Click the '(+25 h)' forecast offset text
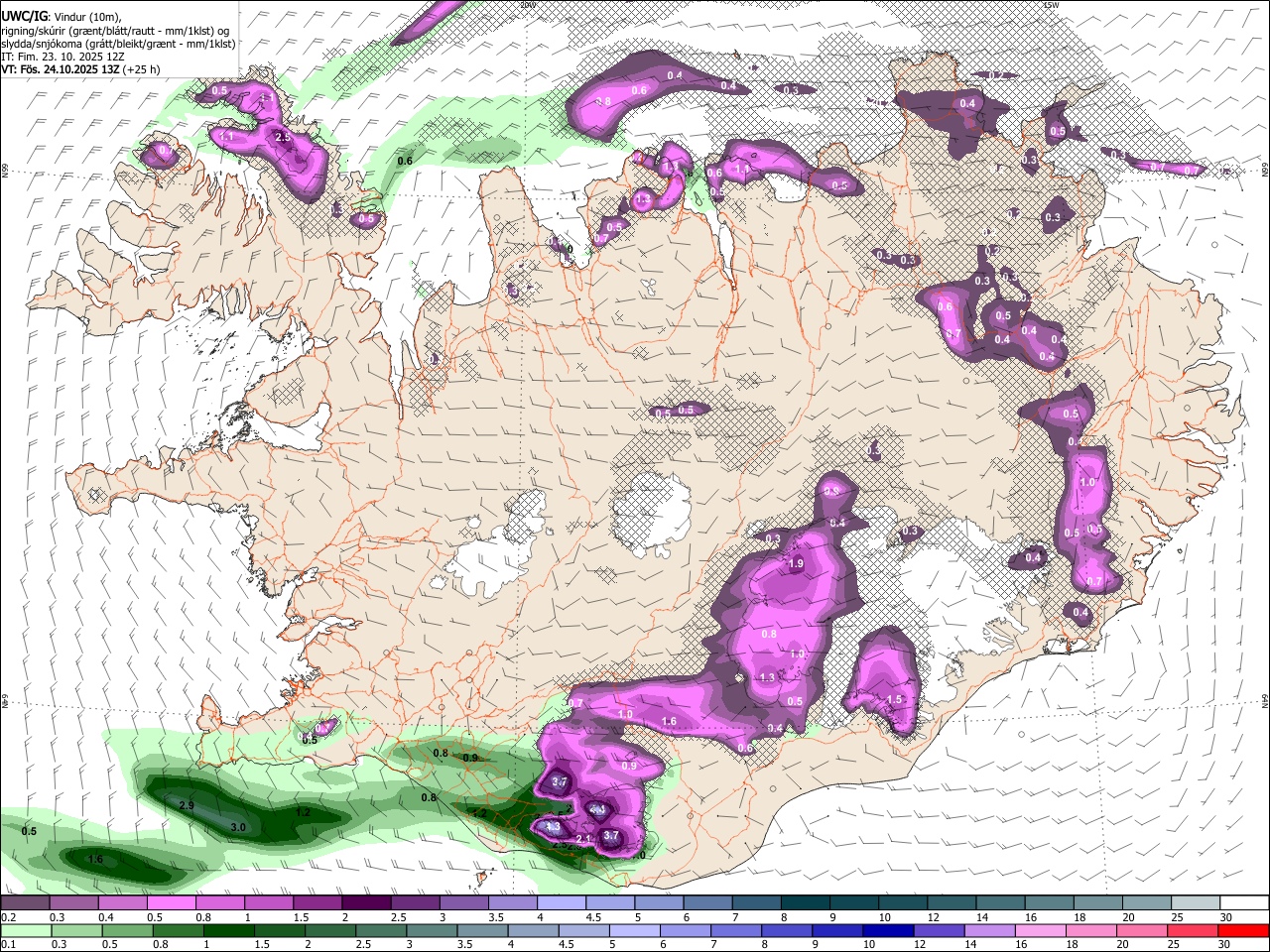 coord(143,70)
